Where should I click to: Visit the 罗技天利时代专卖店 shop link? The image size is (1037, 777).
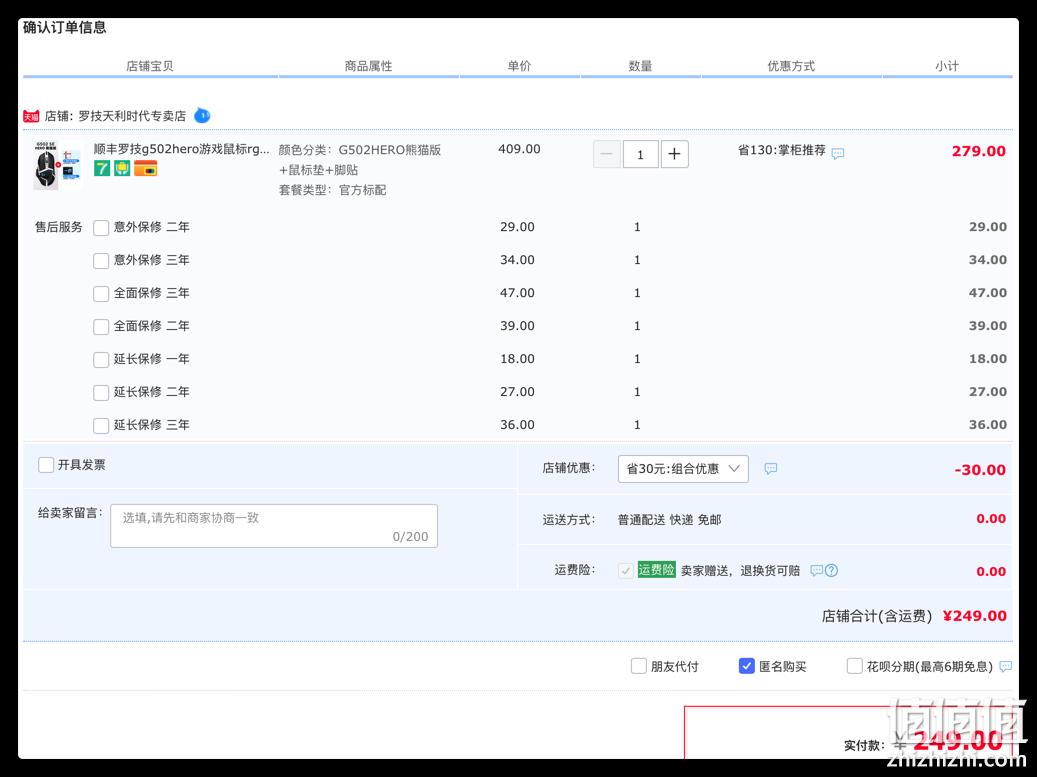[x=132, y=116]
